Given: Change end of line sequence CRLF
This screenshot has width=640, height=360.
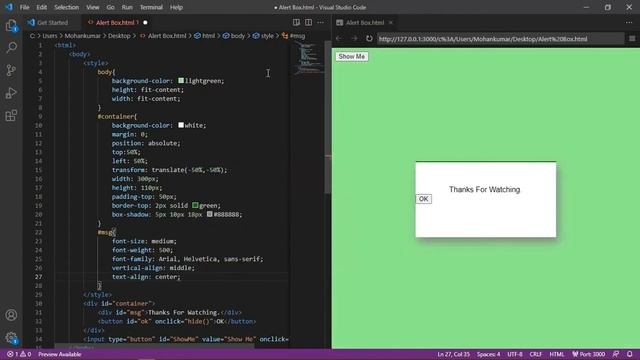Looking at the screenshot, I should (536, 354).
